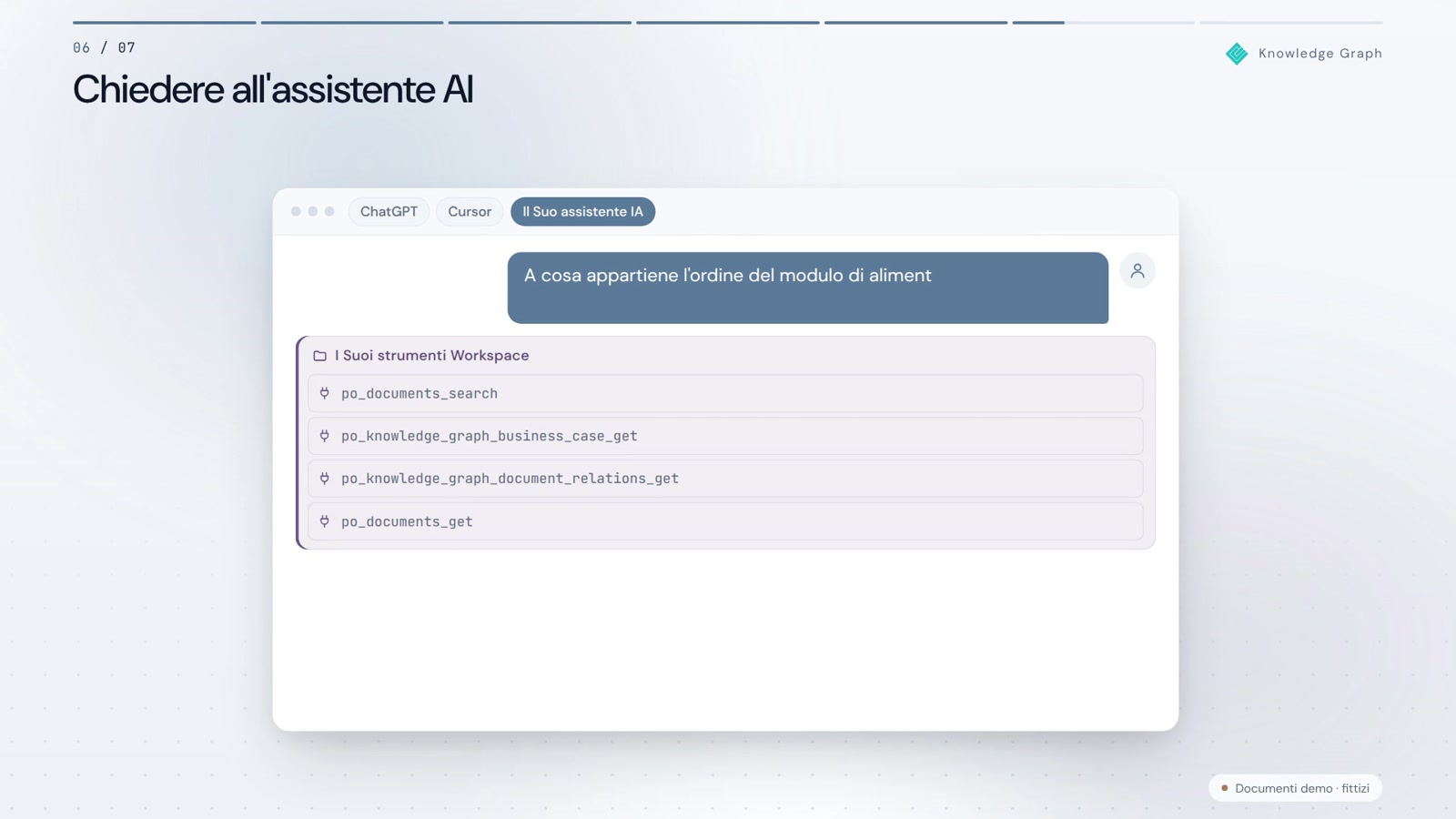1456x819 pixels.
Task: Jump to the last progress segment
Action: [1291, 22]
